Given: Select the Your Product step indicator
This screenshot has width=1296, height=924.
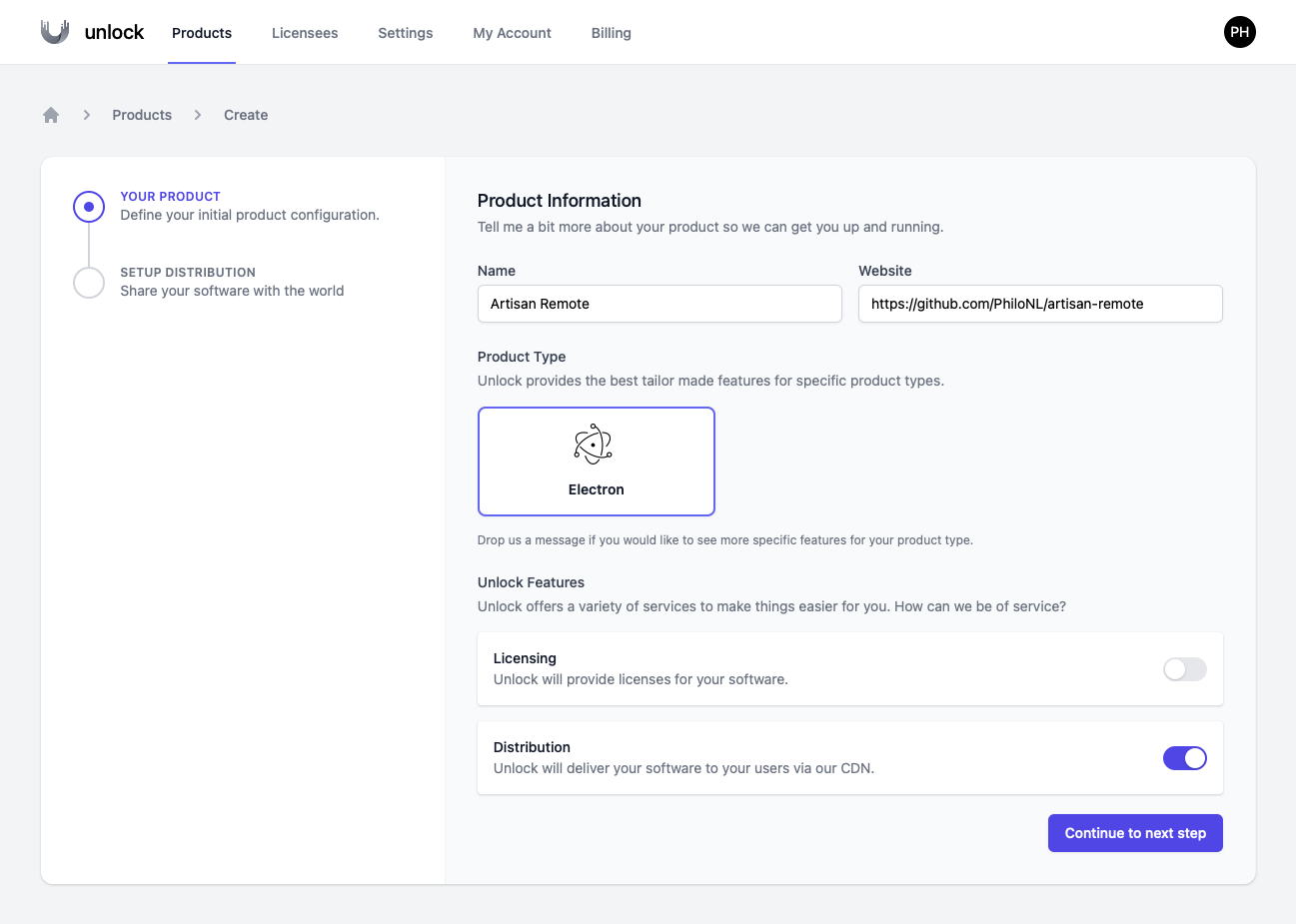Looking at the screenshot, I should point(89,207).
